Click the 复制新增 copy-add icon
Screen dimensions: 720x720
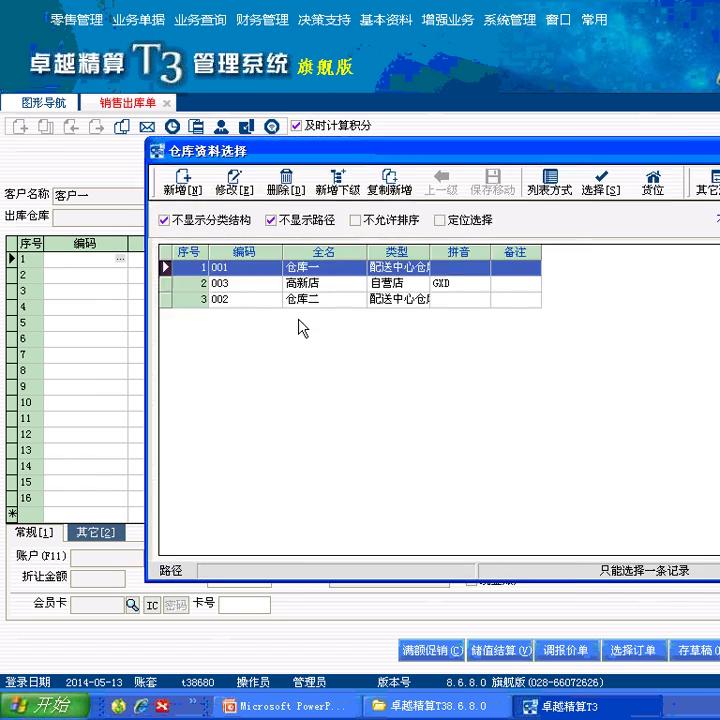[x=389, y=176]
